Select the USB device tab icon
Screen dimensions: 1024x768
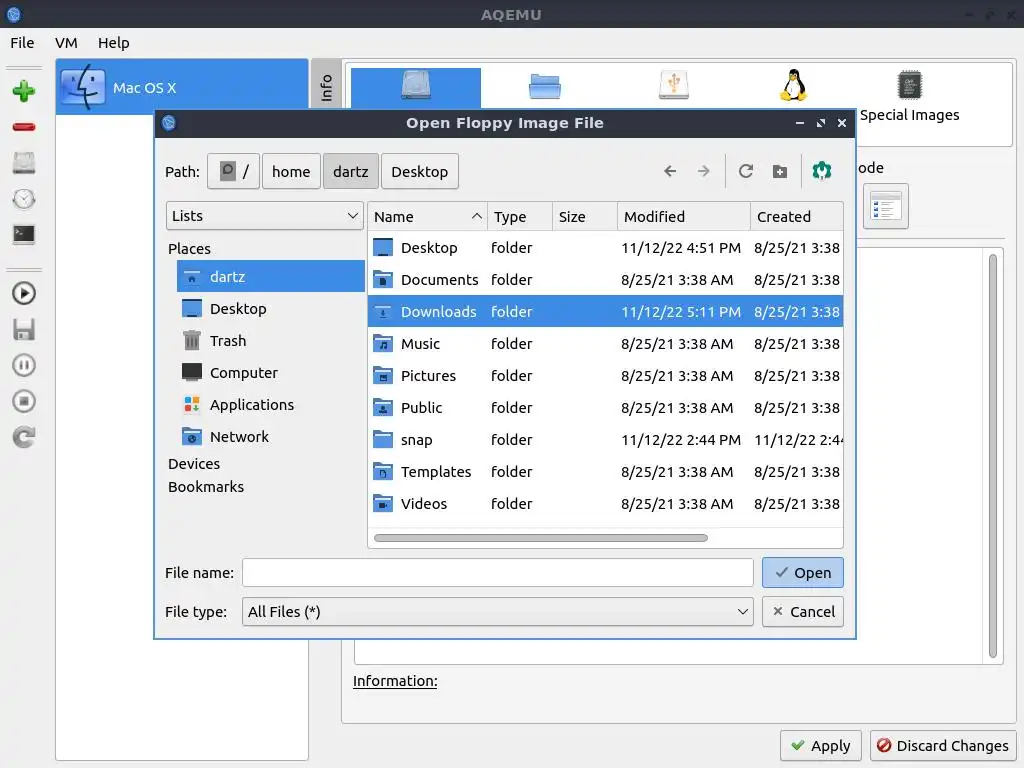[674, 86]
